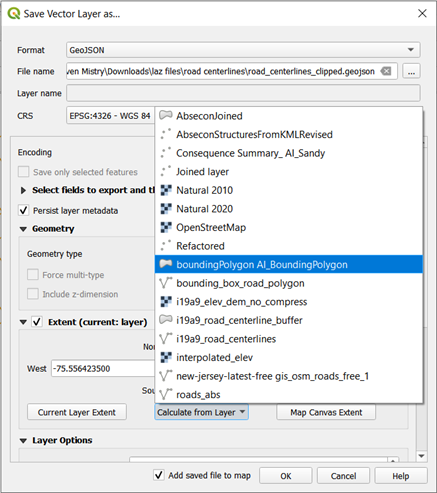Toggle the Extent (current: layer) checkbox
Image resolution: width=437 pixels, height=493 pixels.
37,322
